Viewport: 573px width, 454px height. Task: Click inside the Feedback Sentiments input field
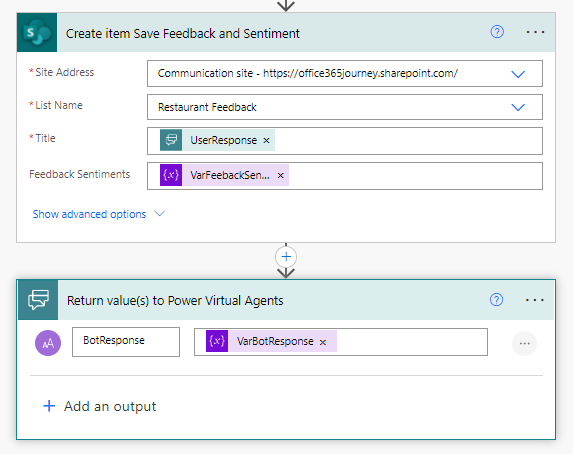[345, 176]
